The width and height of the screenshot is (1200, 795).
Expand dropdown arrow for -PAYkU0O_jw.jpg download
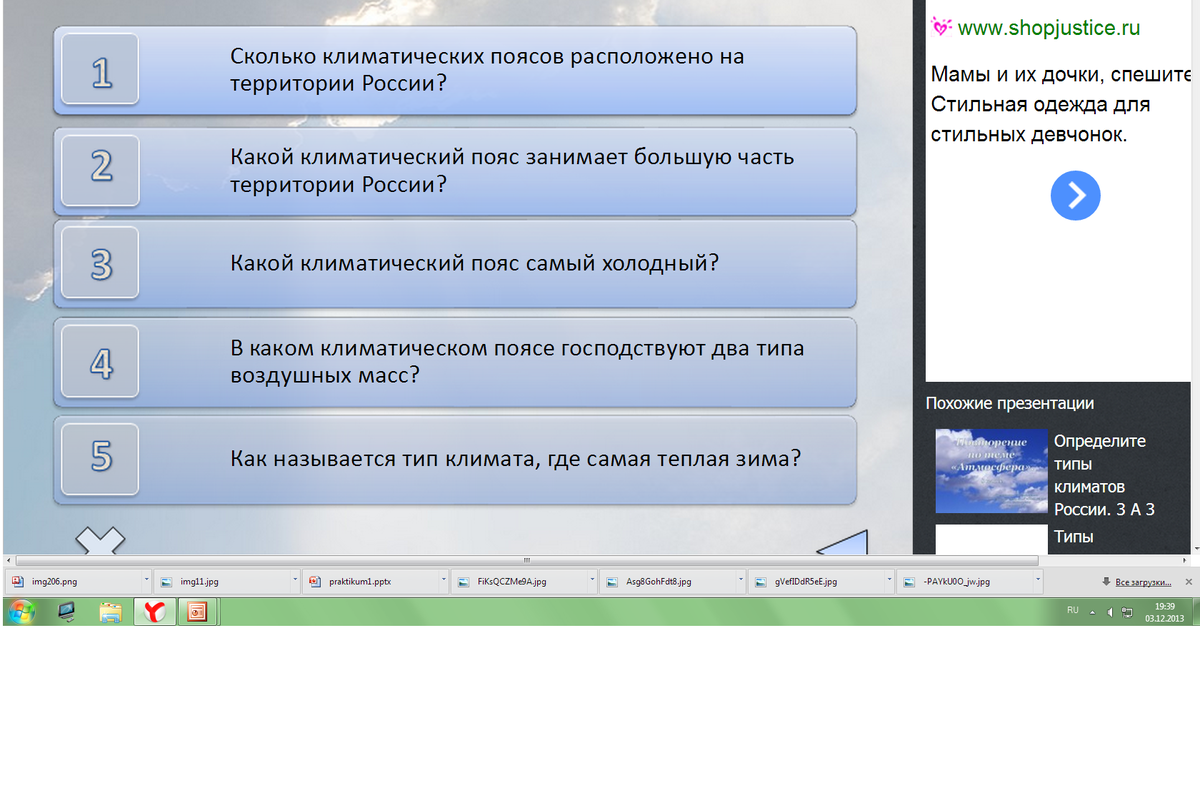[x=1037, y=580]
